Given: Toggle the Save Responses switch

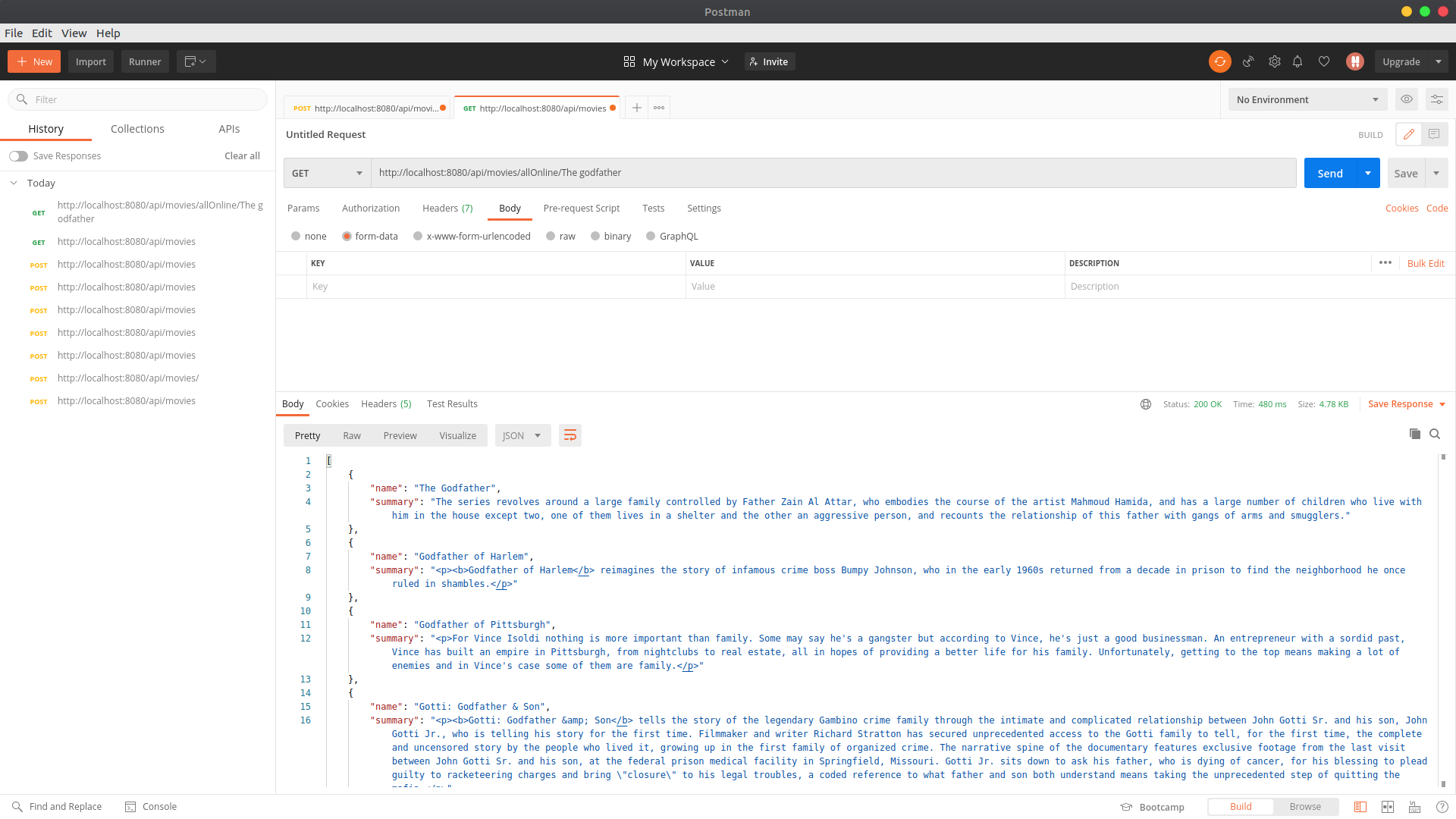Looking at the screenshot, I should (18, 156).
